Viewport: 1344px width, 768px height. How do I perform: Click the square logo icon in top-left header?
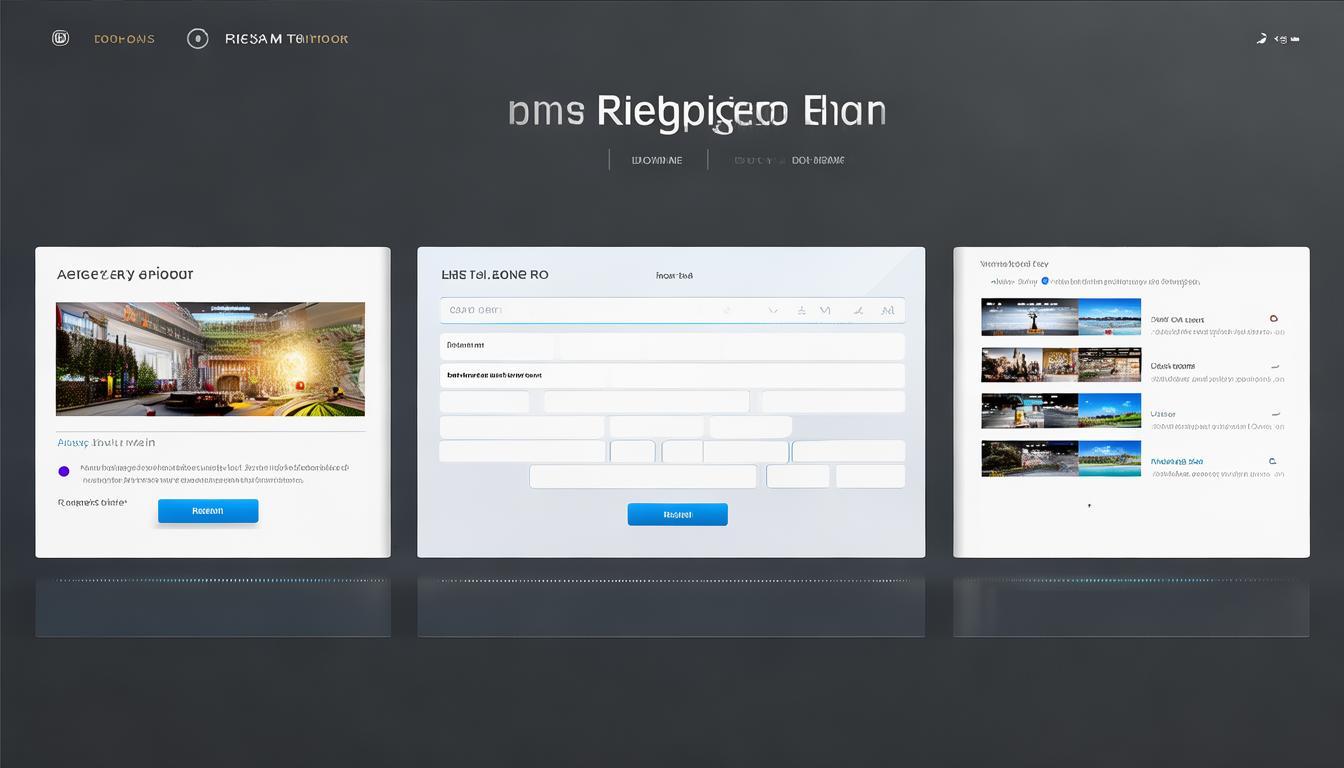[60, 39]
